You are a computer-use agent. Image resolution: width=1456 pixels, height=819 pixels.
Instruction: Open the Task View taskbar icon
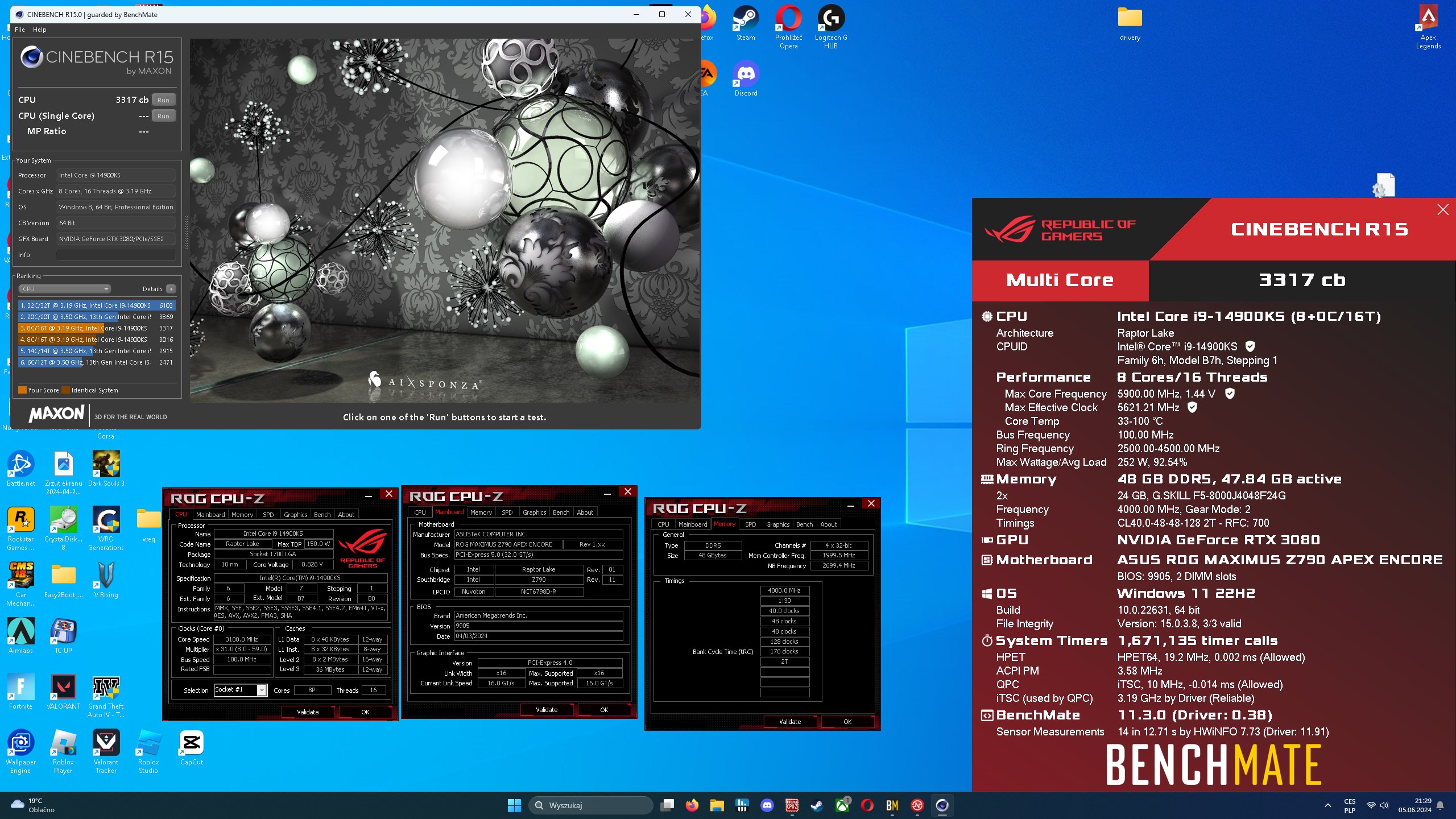click(x=667, y=805)
